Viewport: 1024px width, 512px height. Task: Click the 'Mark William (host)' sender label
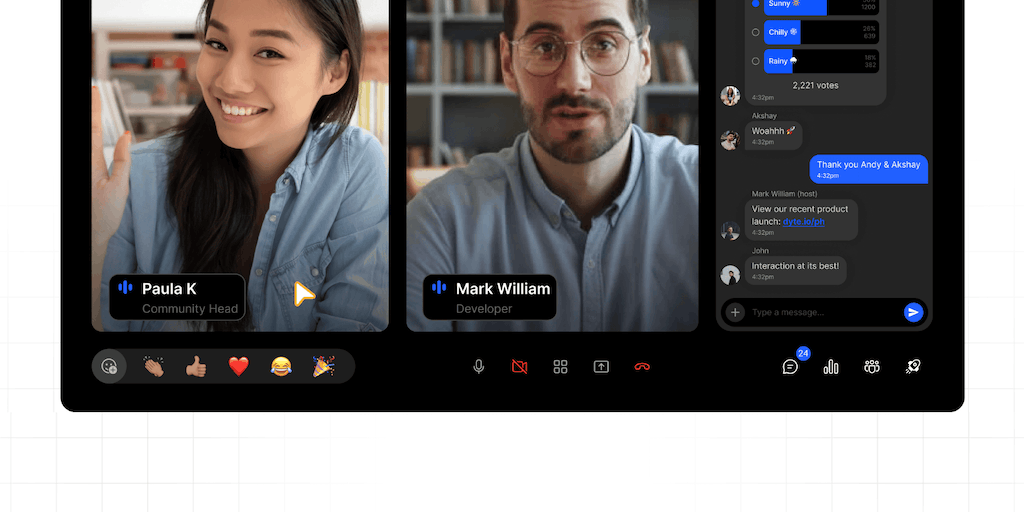click(784, 194)
